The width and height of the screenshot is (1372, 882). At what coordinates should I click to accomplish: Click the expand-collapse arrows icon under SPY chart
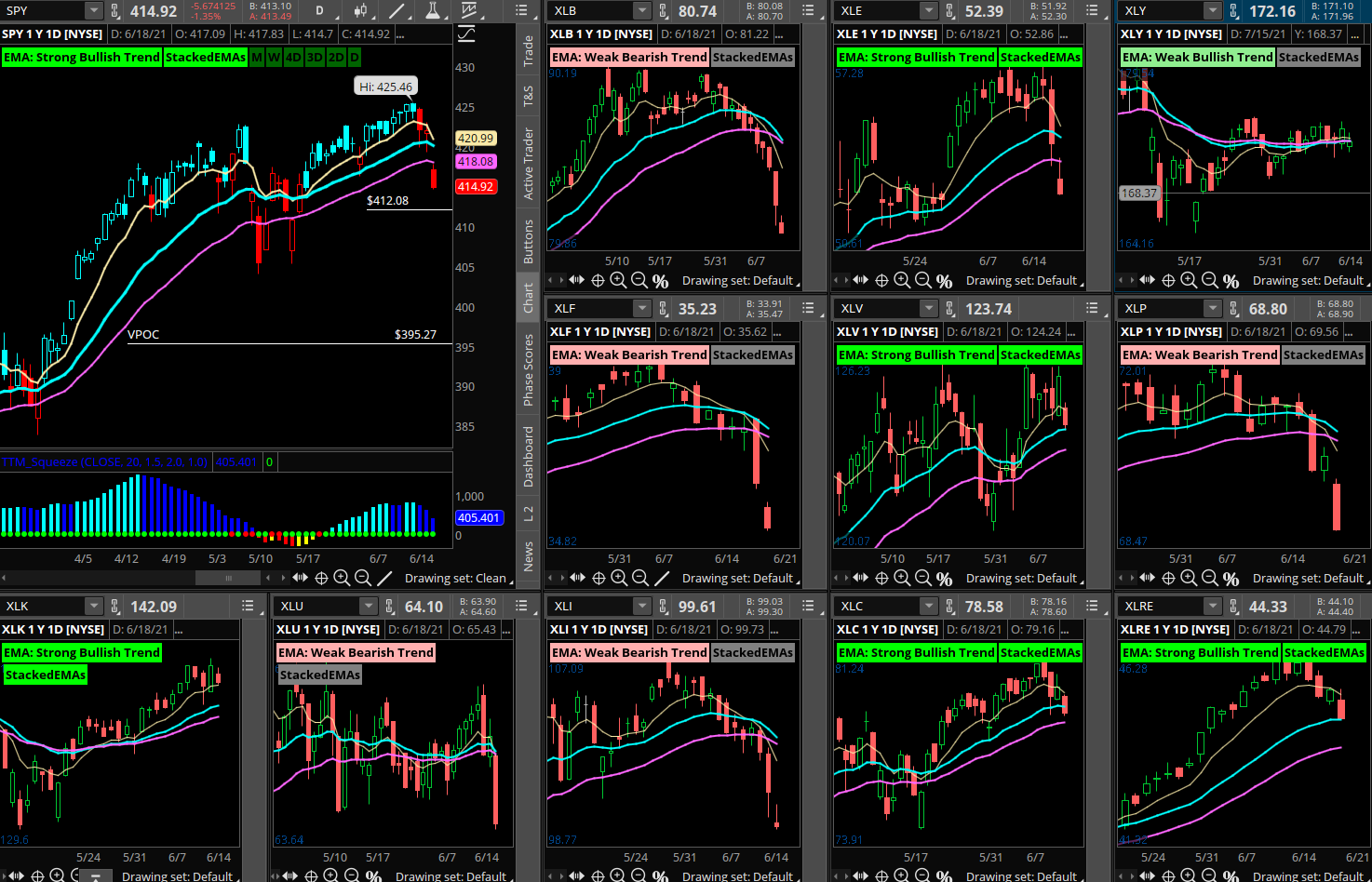[x=300, y=578]
